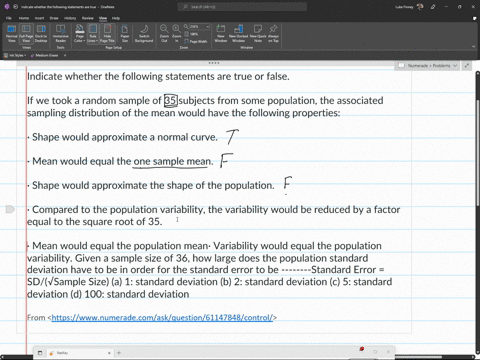This screenshot has width=480, height=360.
Task: Click 'Shape would approximate the shape of the population.'
Action: click(x=153, y=185)
